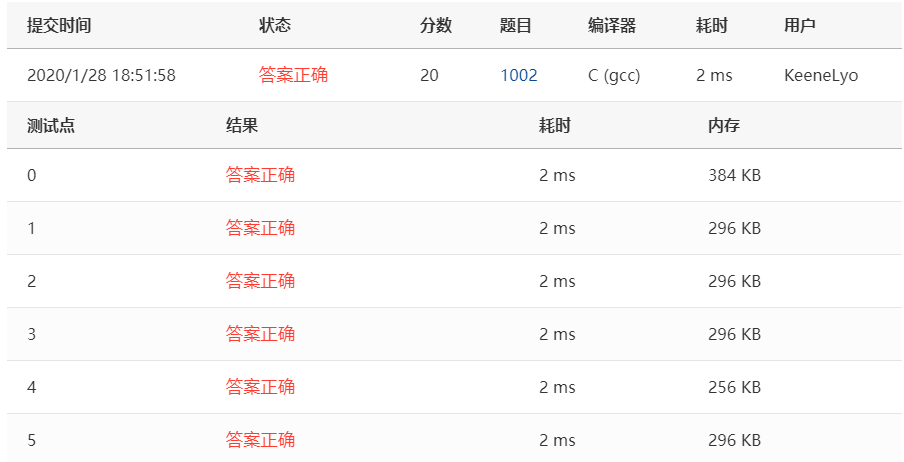Click 296 KB memory for test point 1
The height and width of the screenshot is (462, 904).
(x=734, y=228)
